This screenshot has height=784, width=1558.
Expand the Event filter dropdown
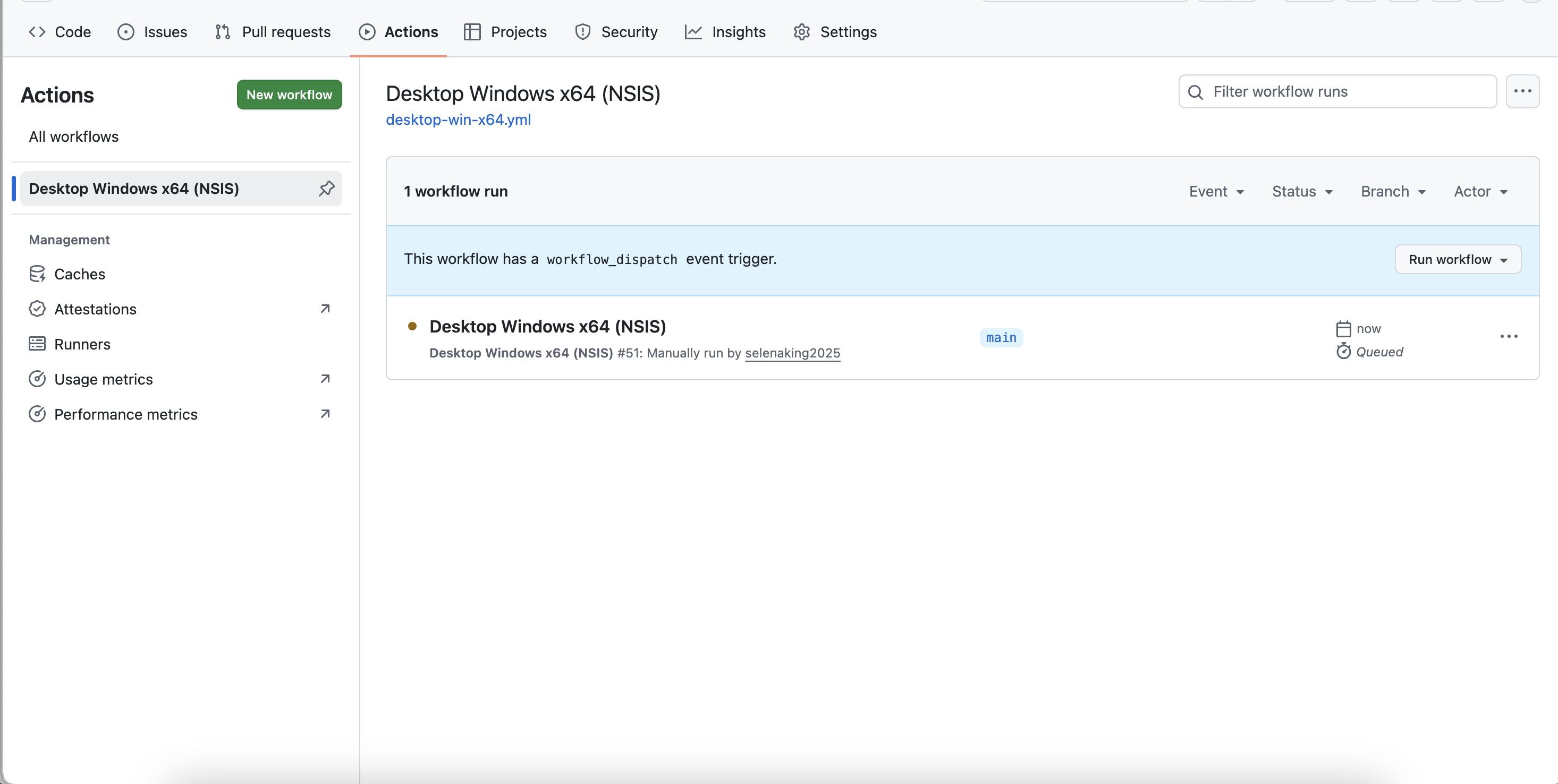click(1216, 192)
